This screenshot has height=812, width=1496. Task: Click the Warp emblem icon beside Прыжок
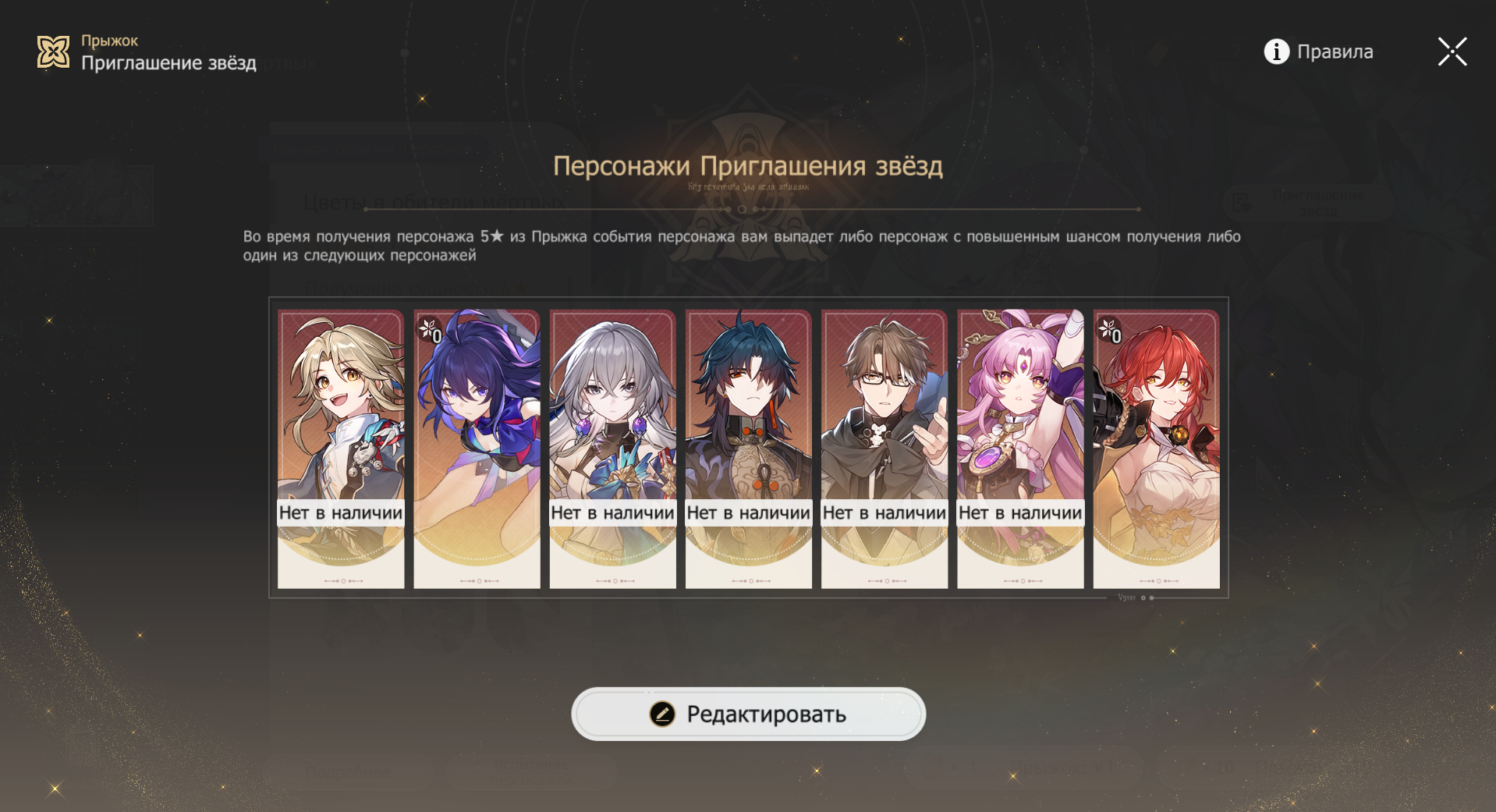point(53,52)
